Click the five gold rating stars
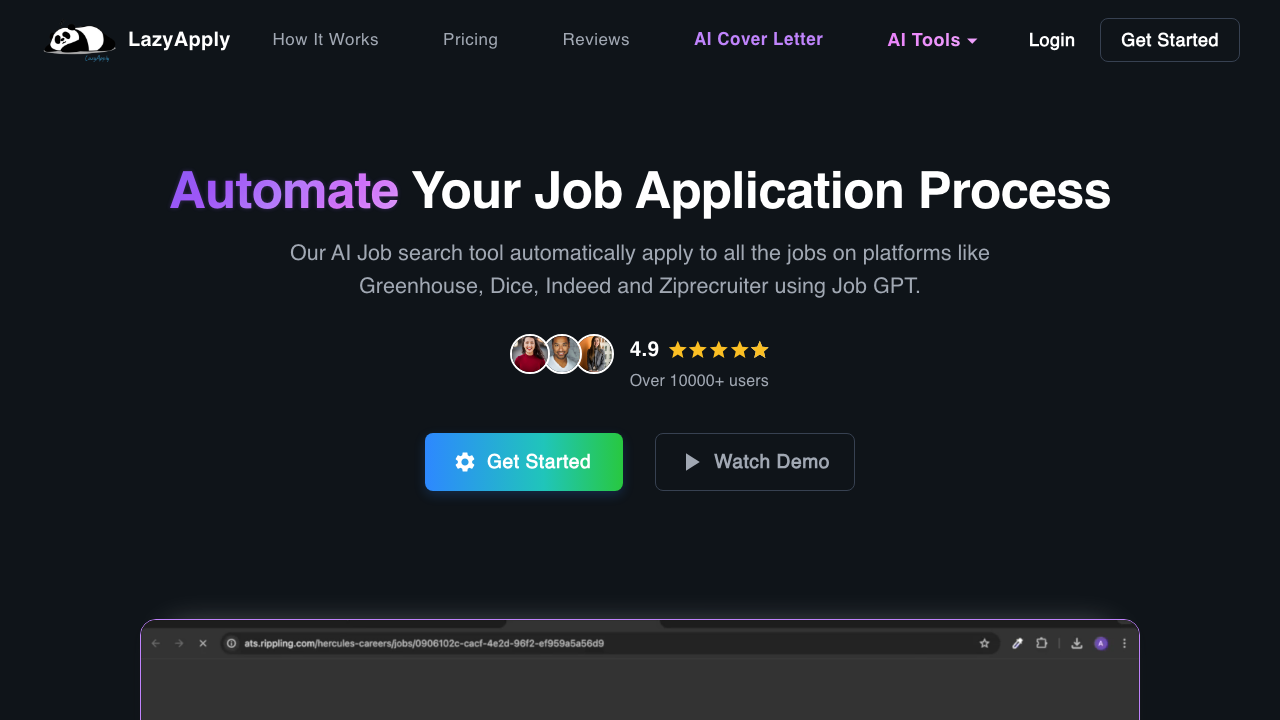This screenshot has width=1280, height=720. (x=719, y=350)
